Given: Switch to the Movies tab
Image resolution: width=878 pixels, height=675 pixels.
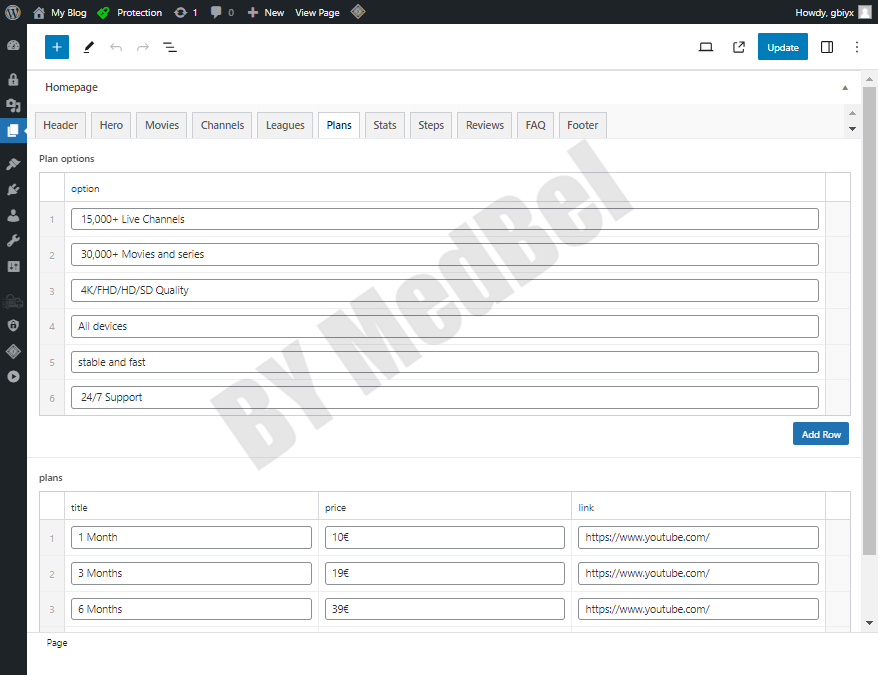Looking at the screenshot, I should pyautogui.click(x=162, y=125).
